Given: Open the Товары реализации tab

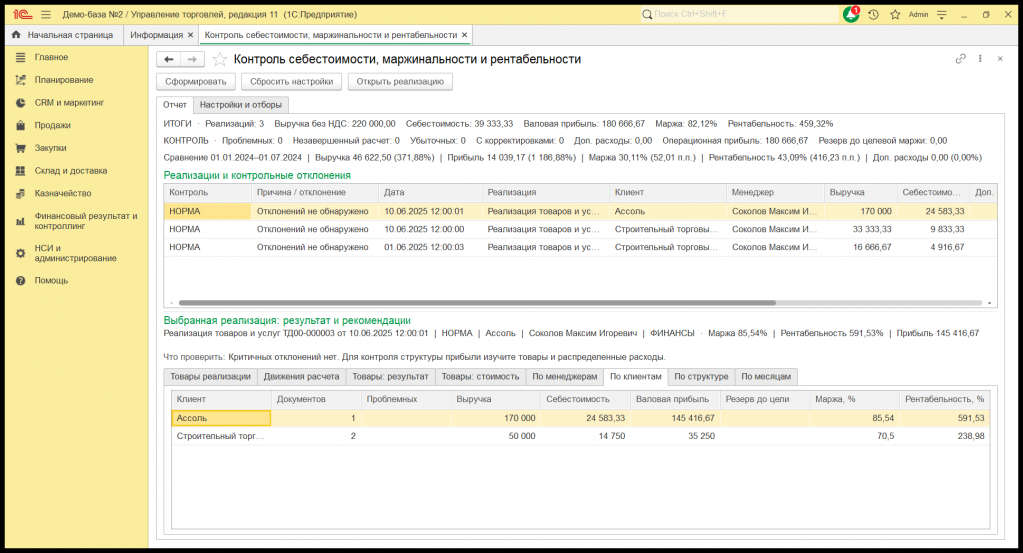Looking at the screenshot, I should pos(210,376).
